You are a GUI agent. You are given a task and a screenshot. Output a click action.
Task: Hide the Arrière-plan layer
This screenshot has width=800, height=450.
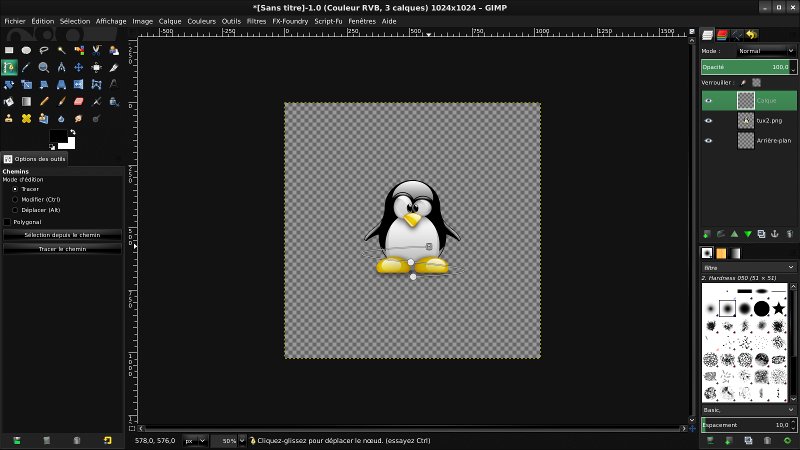click(x=709, y=140)
